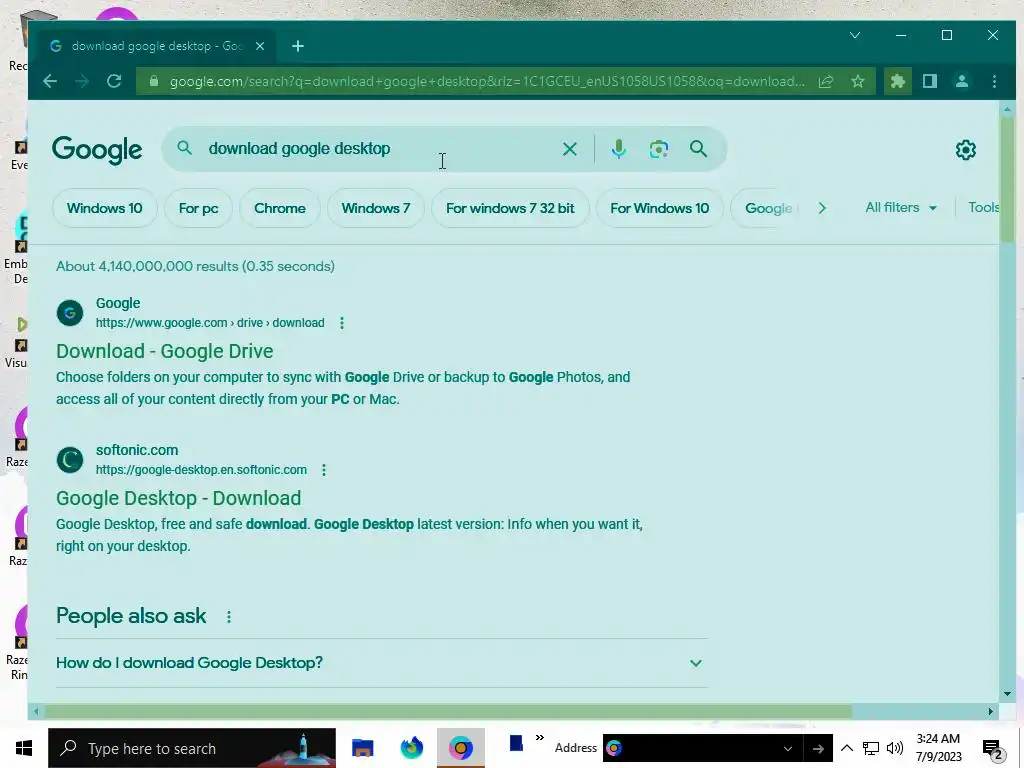Show hidden system tray icons

tap(846, 748)
